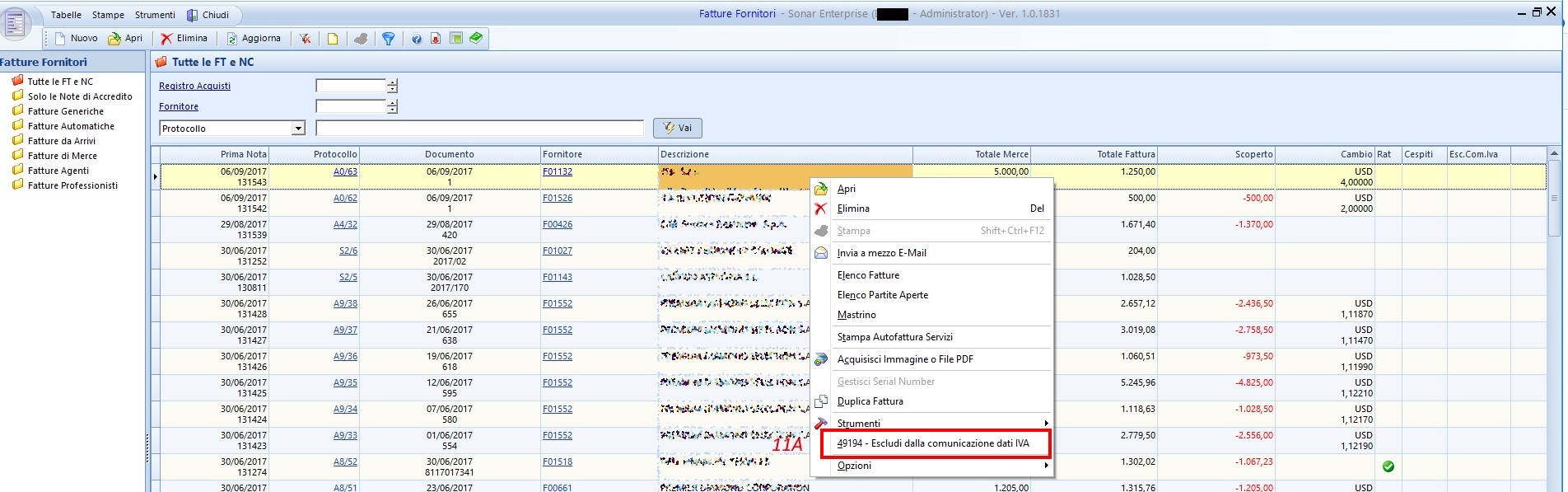Image resolution: width=1568 pixels, height=492 pixels.
Task: Click the yellow note icon in toolbar
Action: (x=333, y=39)
